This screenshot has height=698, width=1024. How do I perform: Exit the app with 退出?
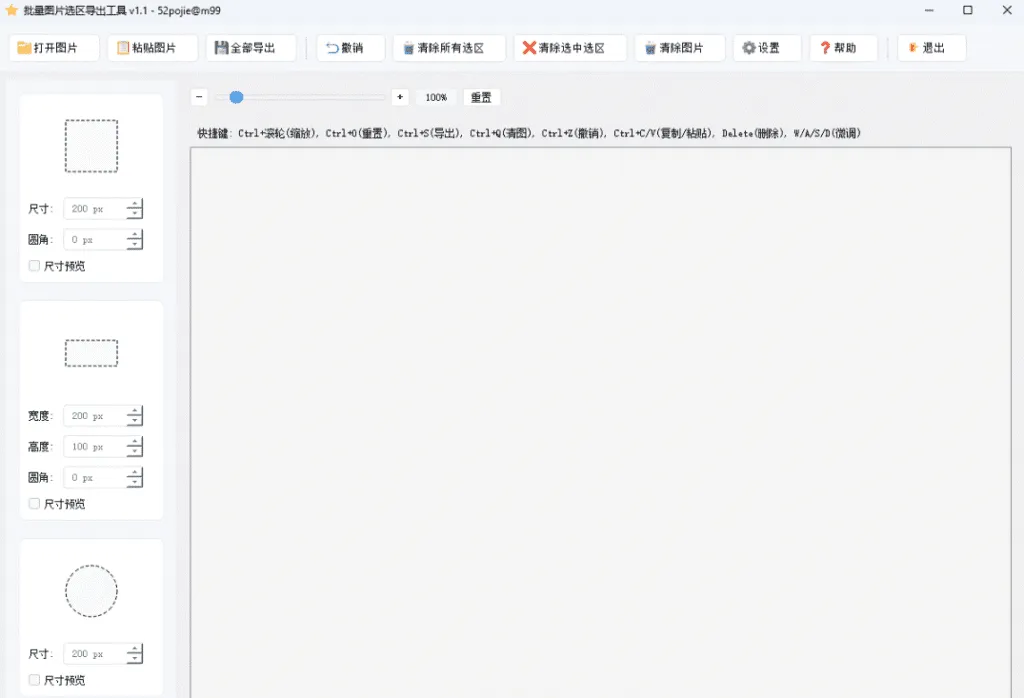(x=931, y=47)
